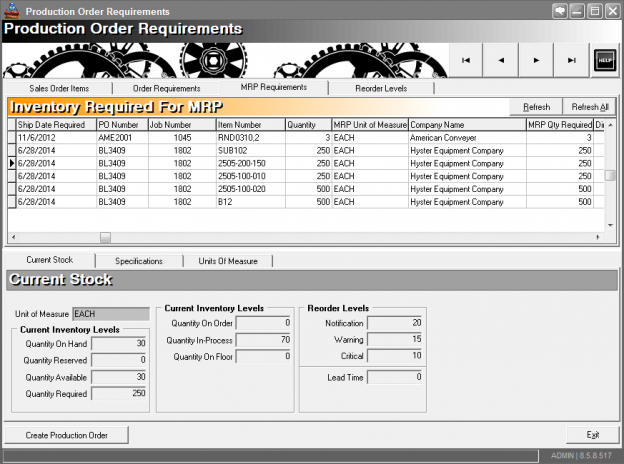This screenshot has height=464, width=624.
Task: Click the horizontal scroll left arrow
Action: point(14,237)
